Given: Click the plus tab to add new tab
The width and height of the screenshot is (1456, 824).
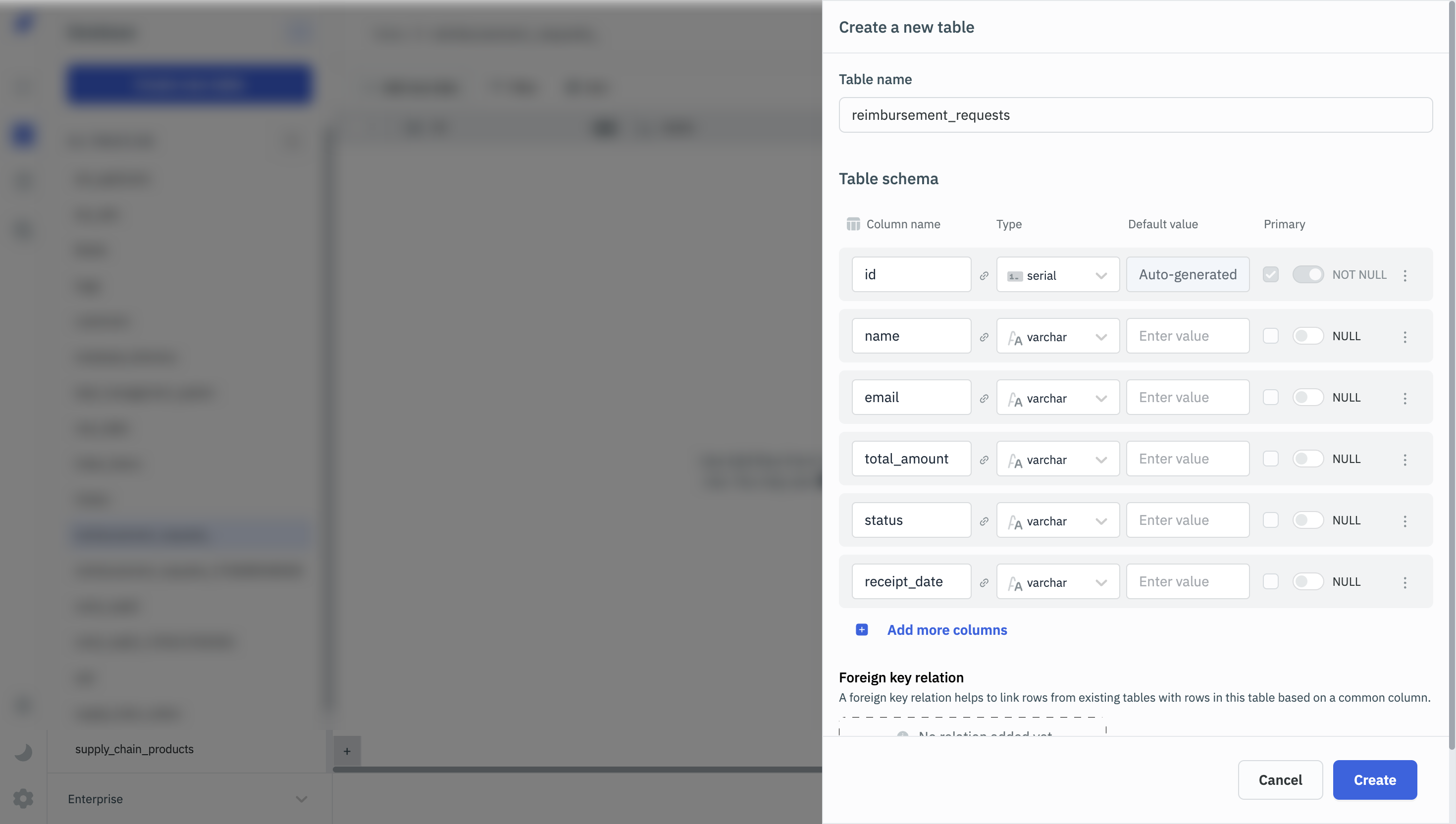Looking at the screenshot, I should pos(347,751).
